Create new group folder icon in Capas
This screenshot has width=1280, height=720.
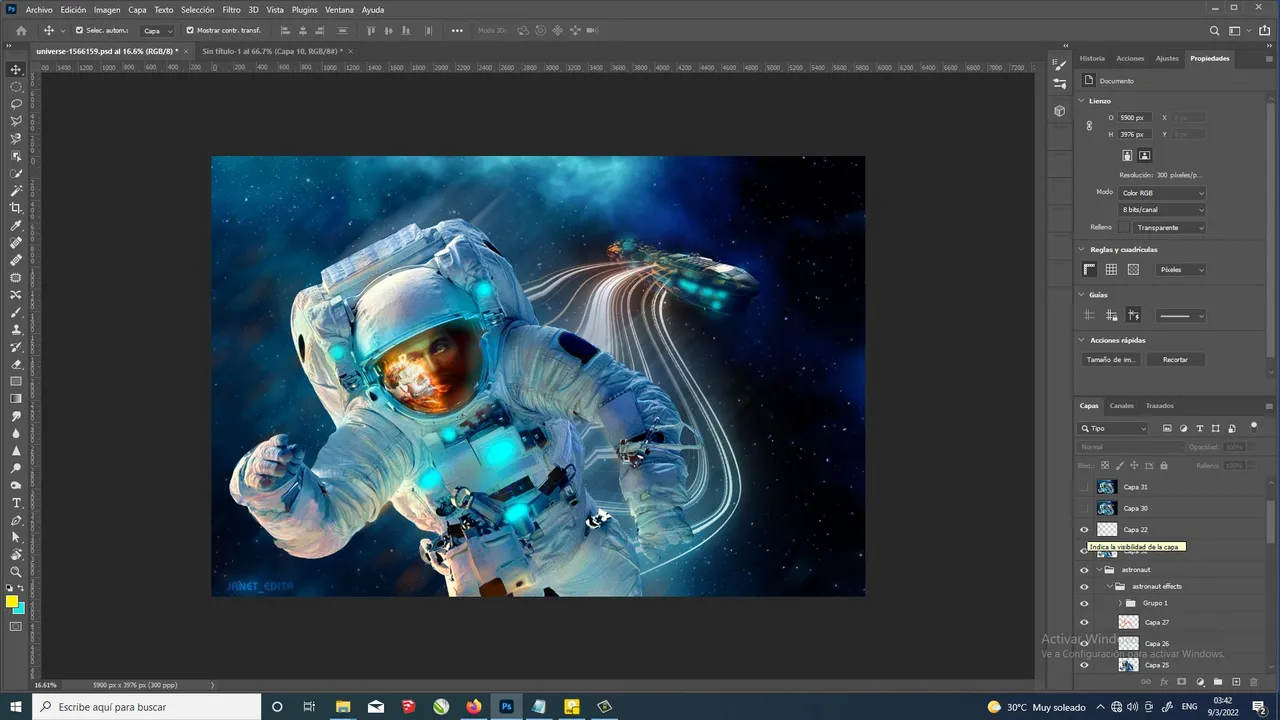point(1218,682)
